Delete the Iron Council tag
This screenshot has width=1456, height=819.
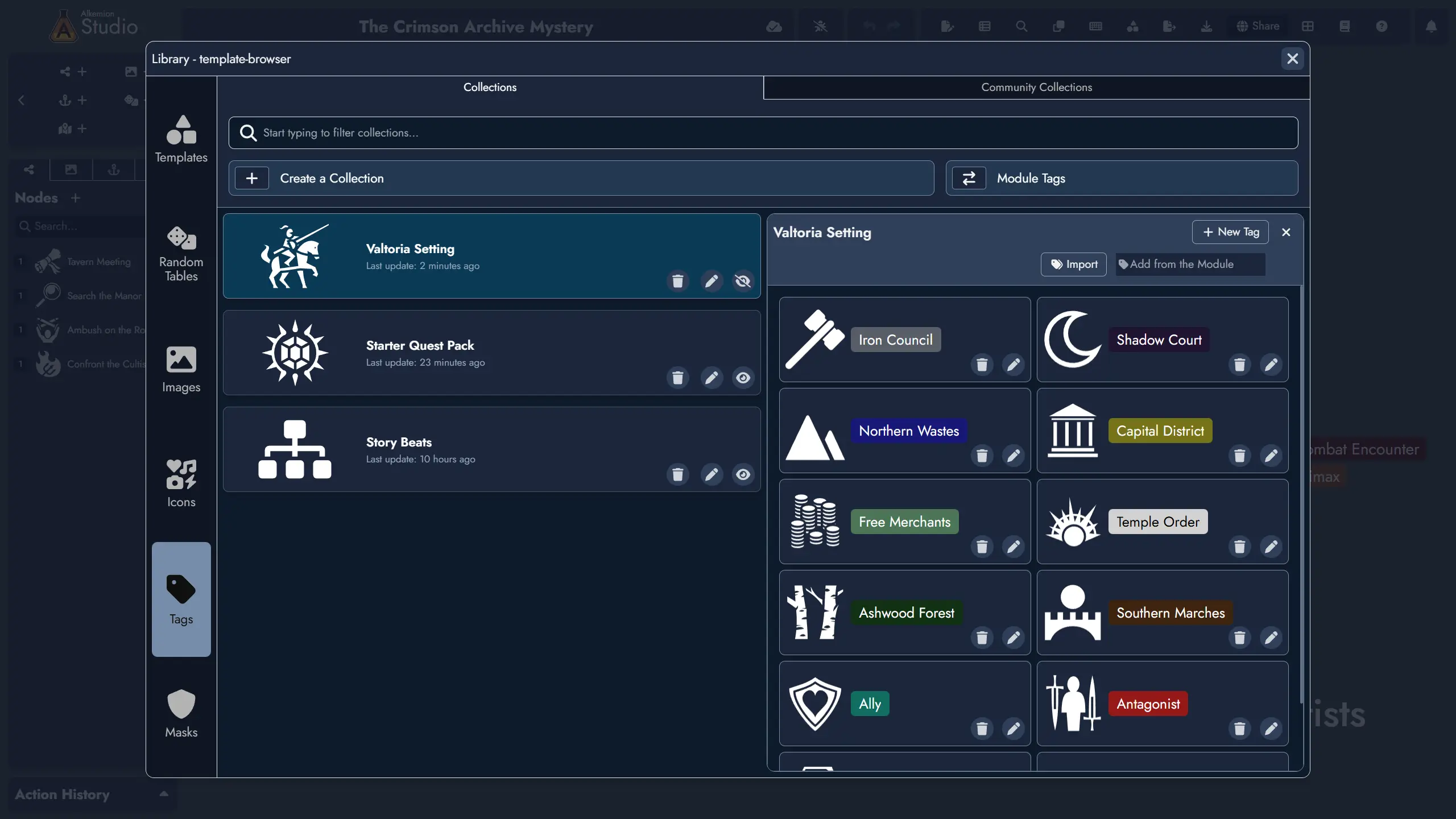pyautogui.click(x=982, y=365)
